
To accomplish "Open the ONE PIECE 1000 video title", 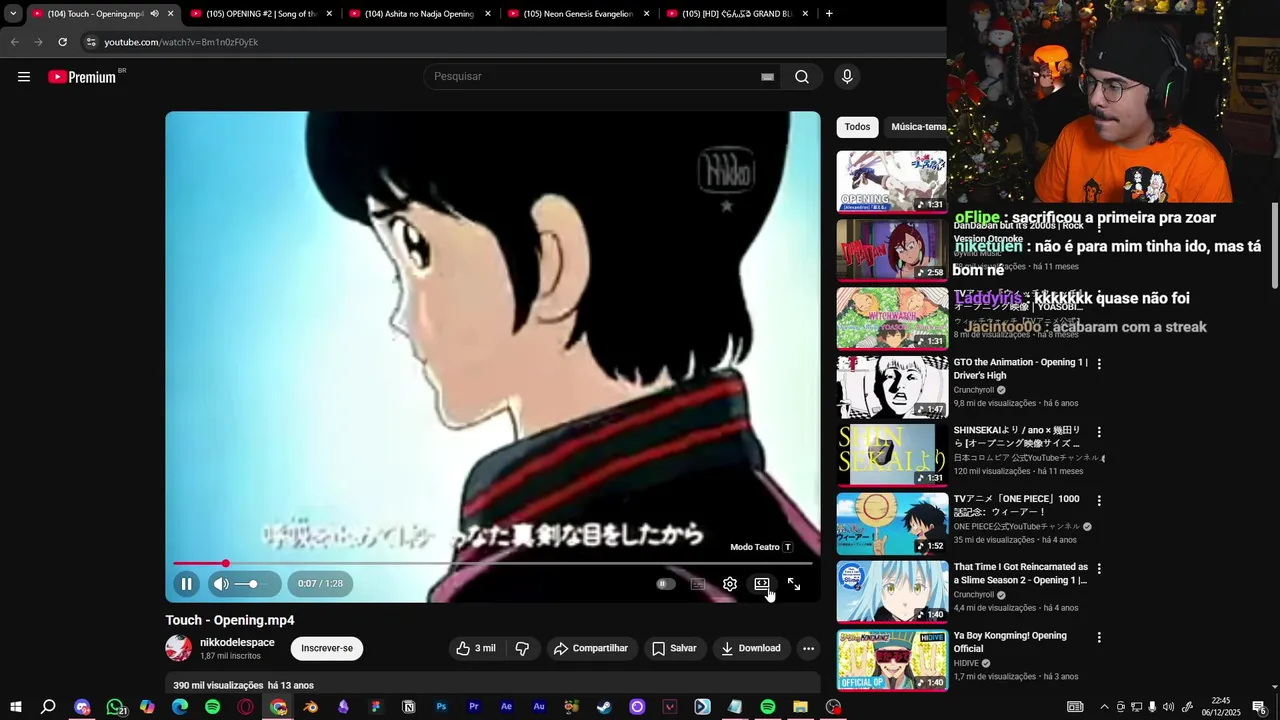I will click(1016, 505).
